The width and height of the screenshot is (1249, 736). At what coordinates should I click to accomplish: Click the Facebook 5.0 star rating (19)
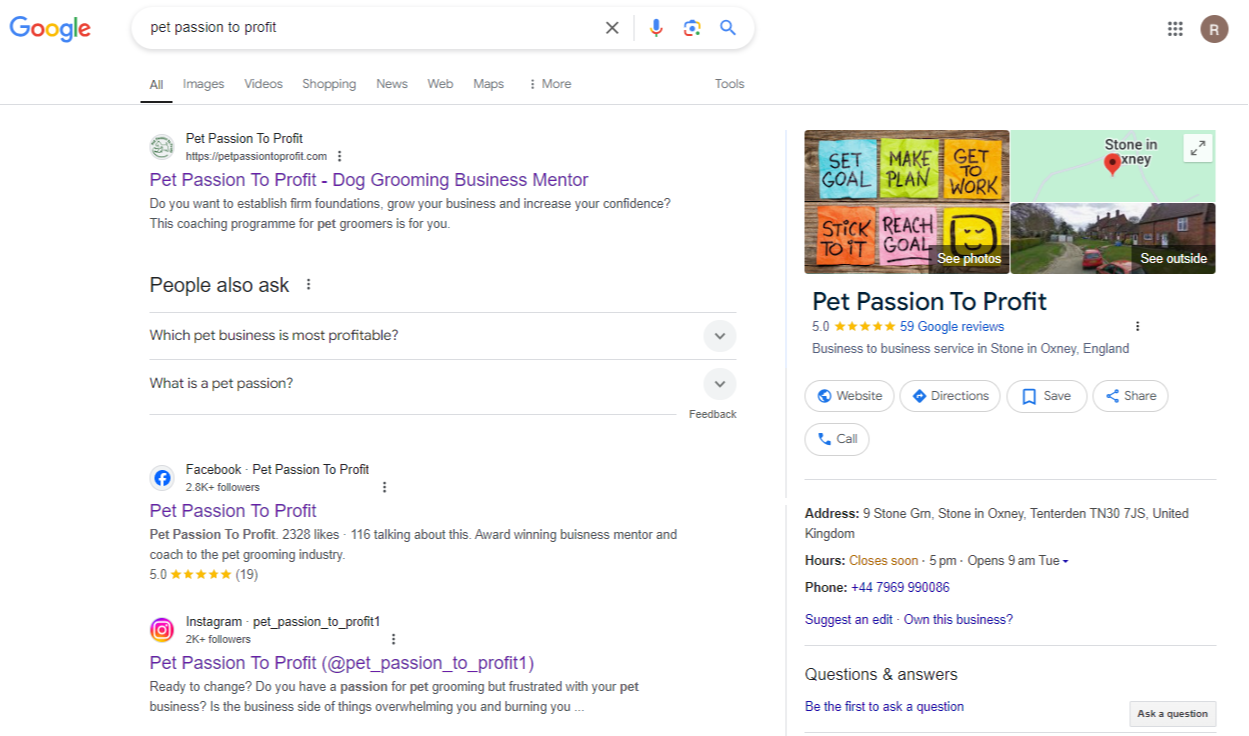[x=204, y=575]
